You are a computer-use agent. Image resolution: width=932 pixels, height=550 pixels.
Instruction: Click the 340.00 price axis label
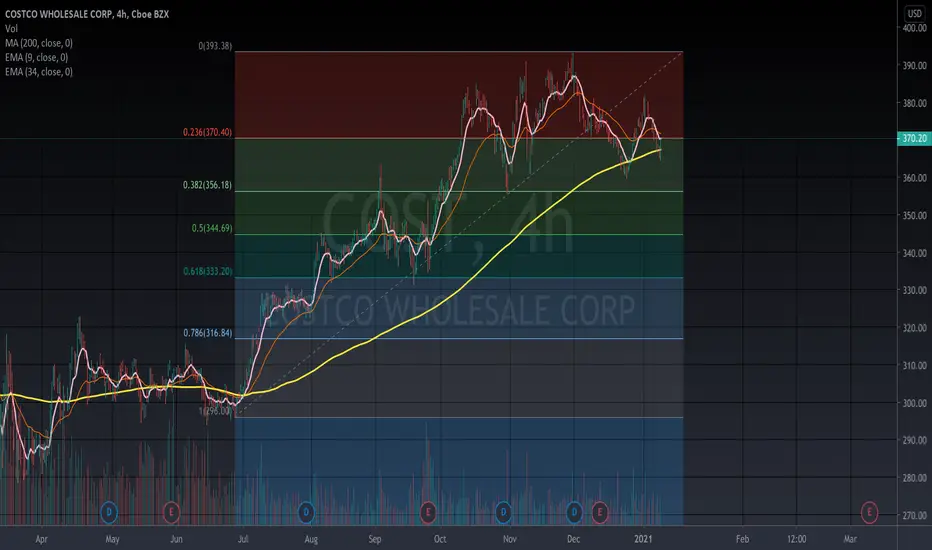tap(914, 253)
